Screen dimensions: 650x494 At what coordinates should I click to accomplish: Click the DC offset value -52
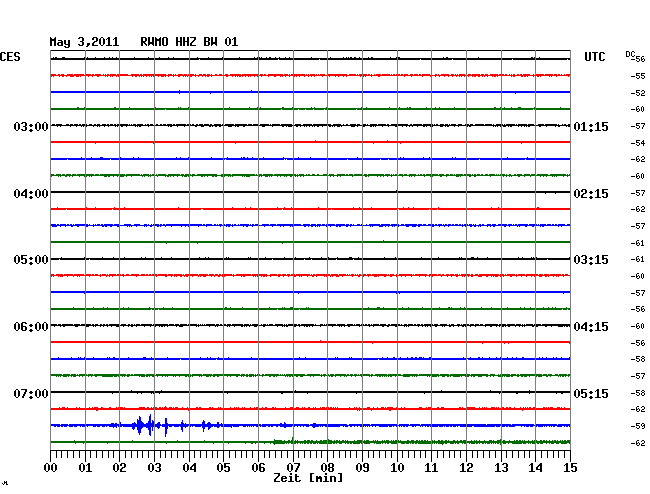pos(638,93)
